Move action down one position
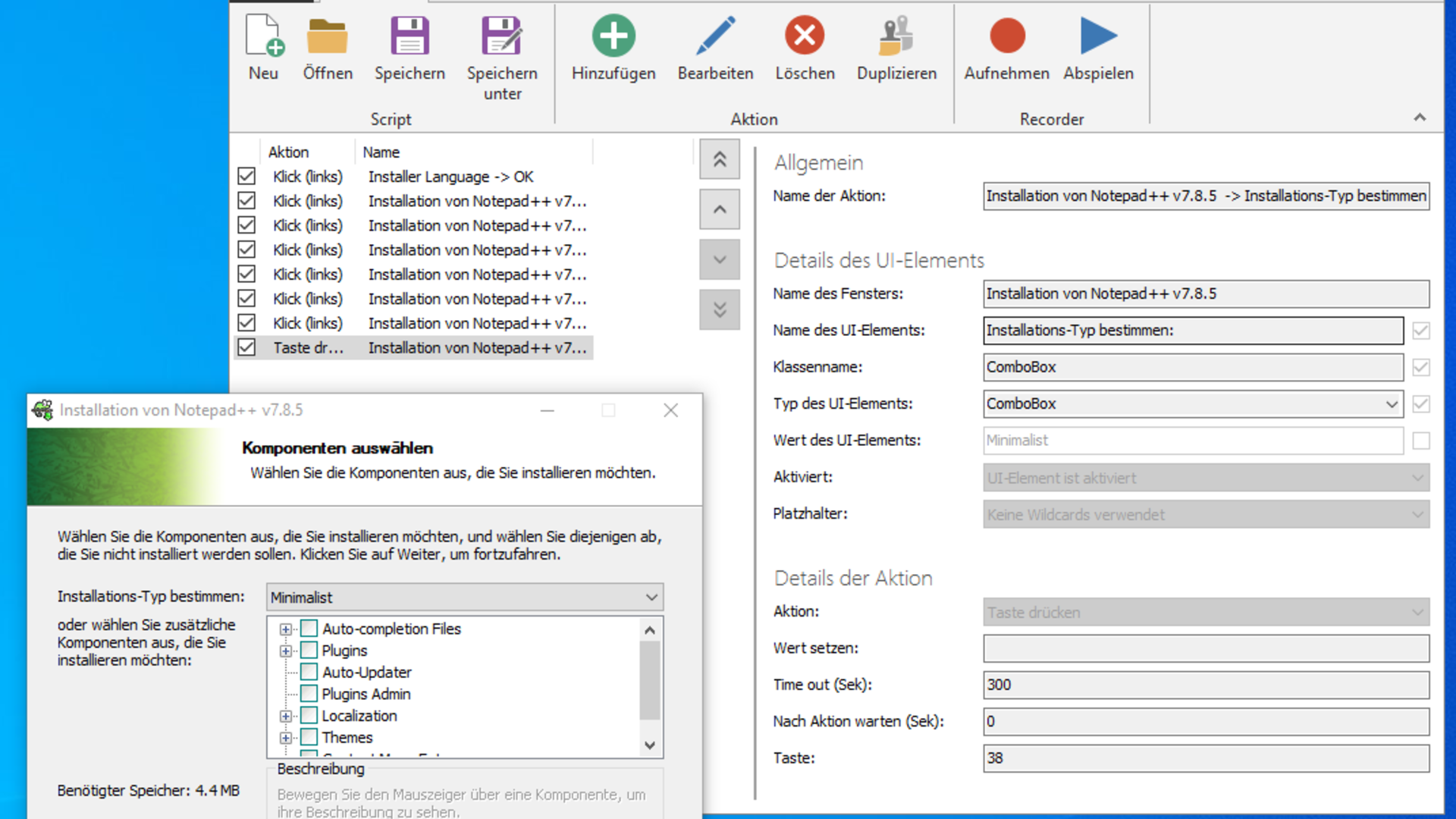This screenshot has width=1456, height=819. pyautogui.click(x=720, y=259)
